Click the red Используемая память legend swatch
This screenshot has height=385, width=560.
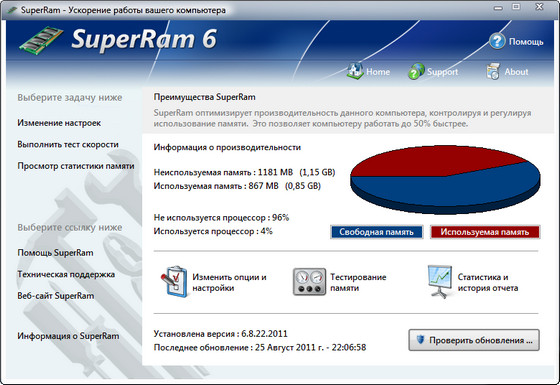(x=485, y=232)
